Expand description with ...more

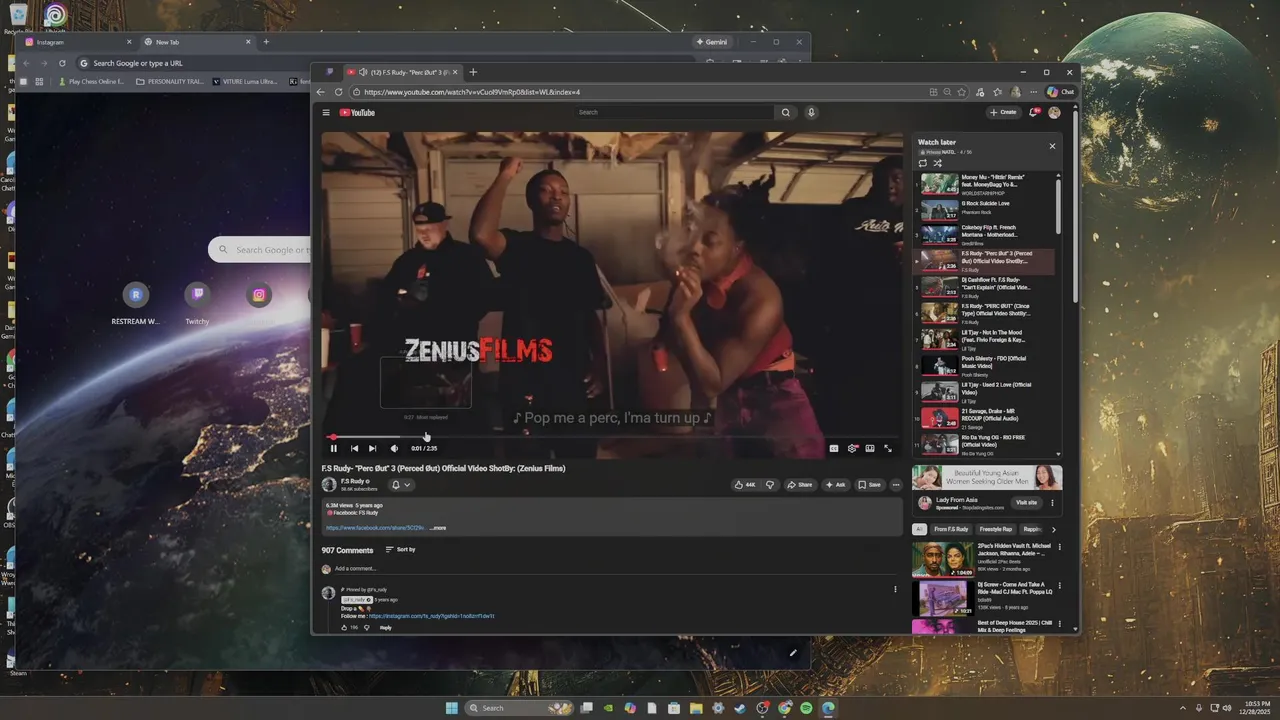[438, 528]
